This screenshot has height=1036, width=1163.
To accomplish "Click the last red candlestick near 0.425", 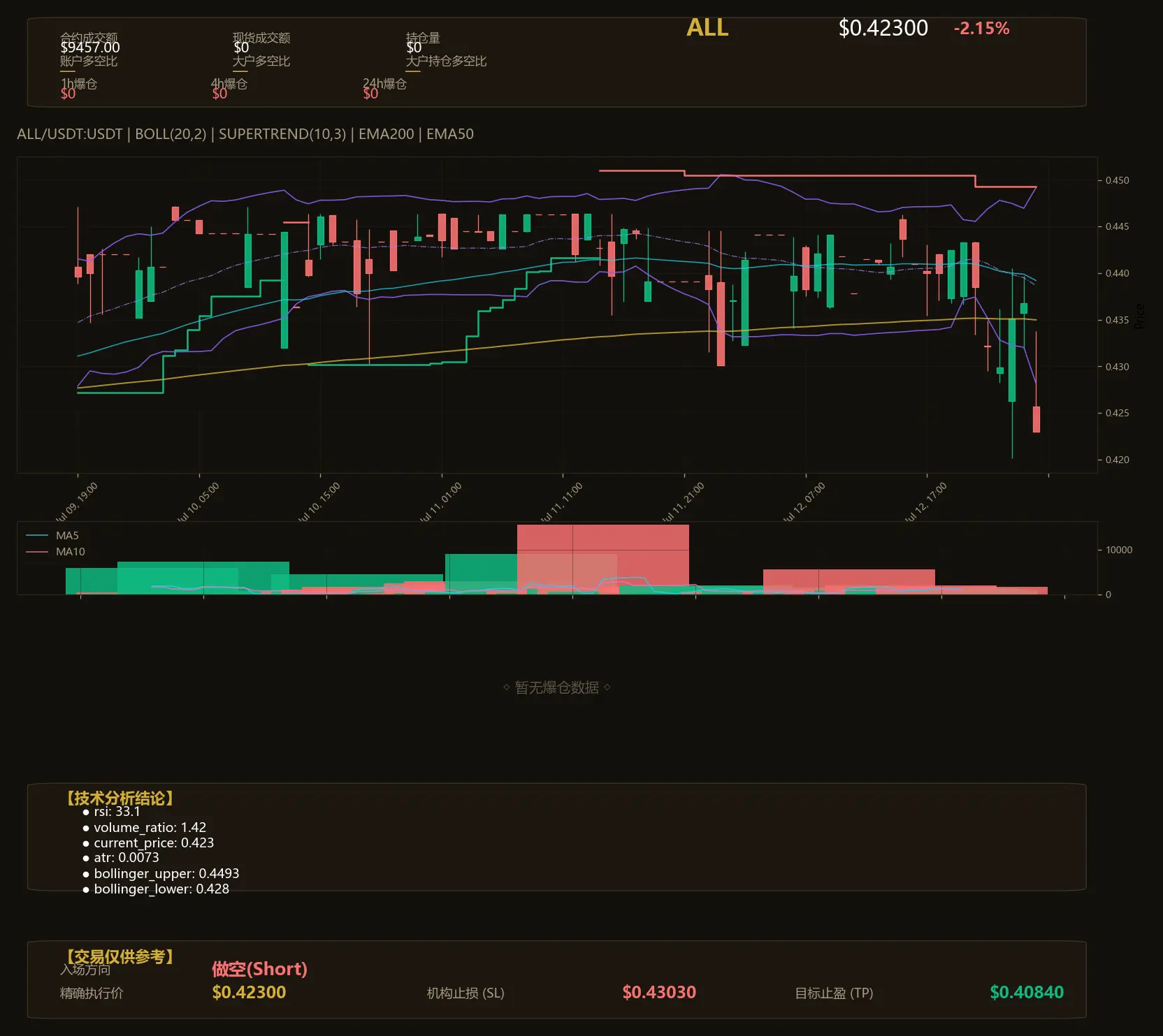I will pyautogui.click(x=1036, y=419).
